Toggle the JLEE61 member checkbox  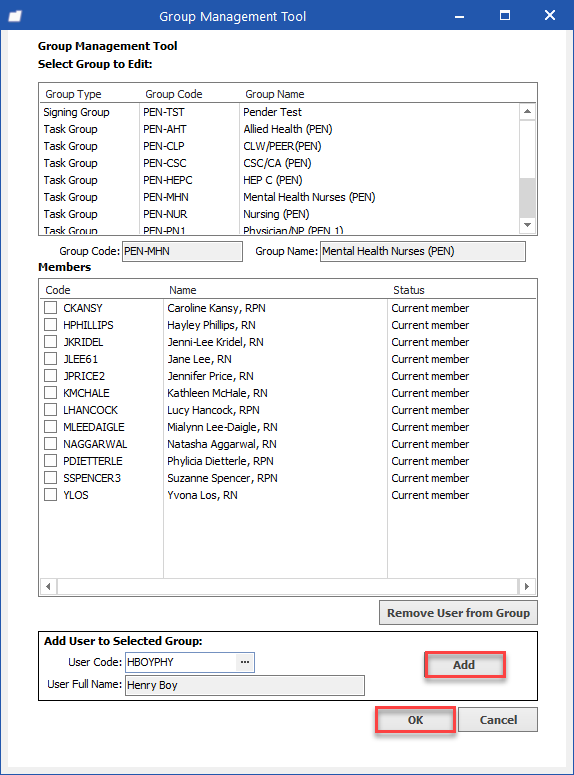point(50,359)
